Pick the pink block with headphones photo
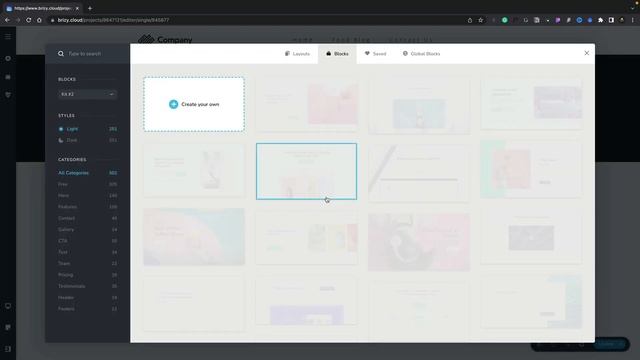Viewport: 640px width, 360px height. pyautogui.click(x=419, y=242)
